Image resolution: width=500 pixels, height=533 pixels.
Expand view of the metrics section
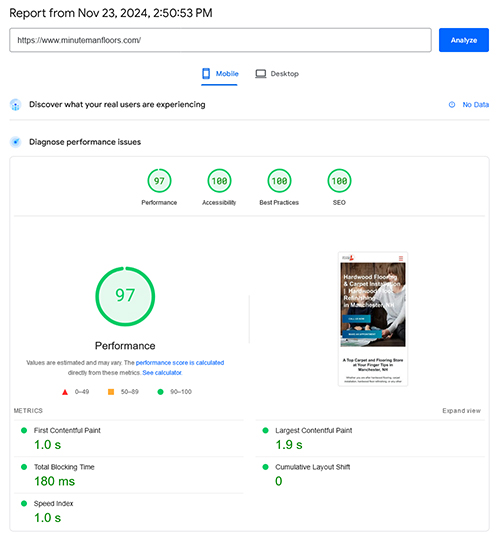(x=461, y=411)
